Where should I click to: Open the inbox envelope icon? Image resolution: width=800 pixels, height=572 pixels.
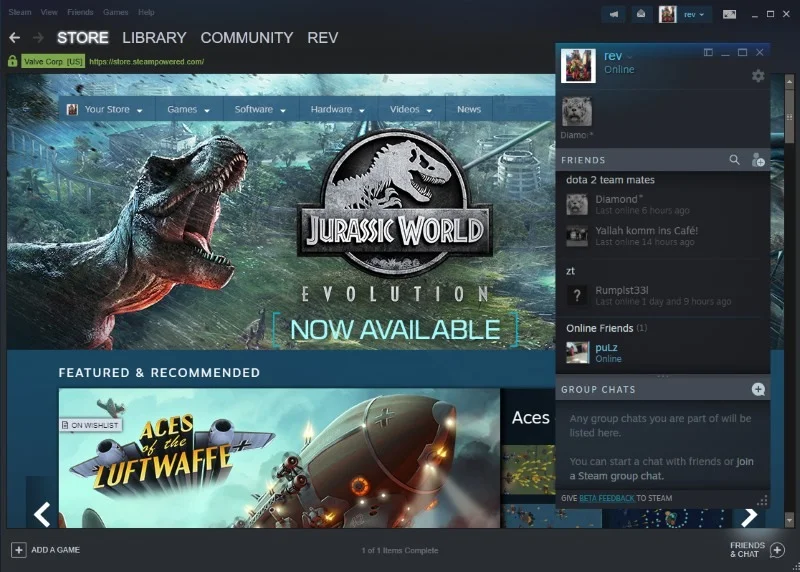641,14
